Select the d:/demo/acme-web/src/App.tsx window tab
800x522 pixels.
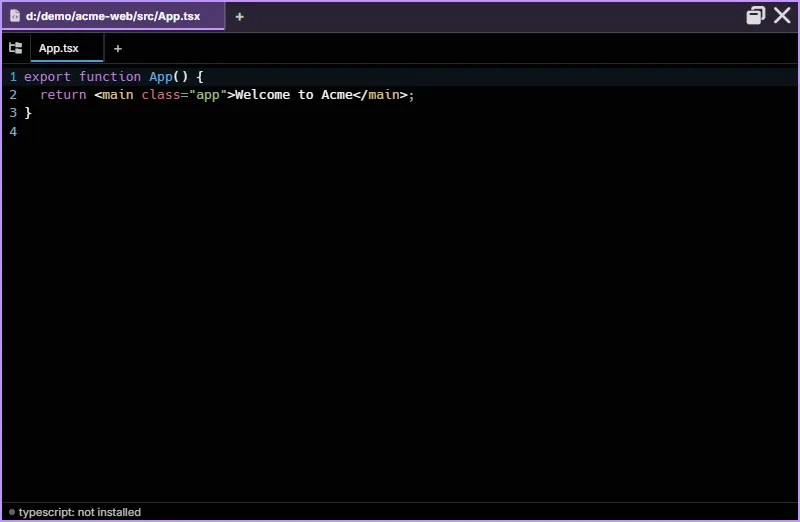click(x=113, y=16)
